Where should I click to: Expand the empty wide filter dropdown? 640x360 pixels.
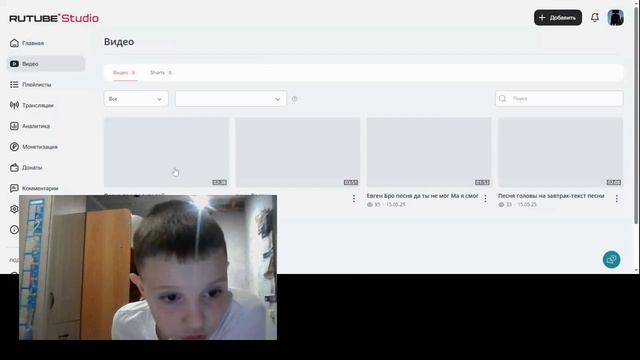click(231, 99)
